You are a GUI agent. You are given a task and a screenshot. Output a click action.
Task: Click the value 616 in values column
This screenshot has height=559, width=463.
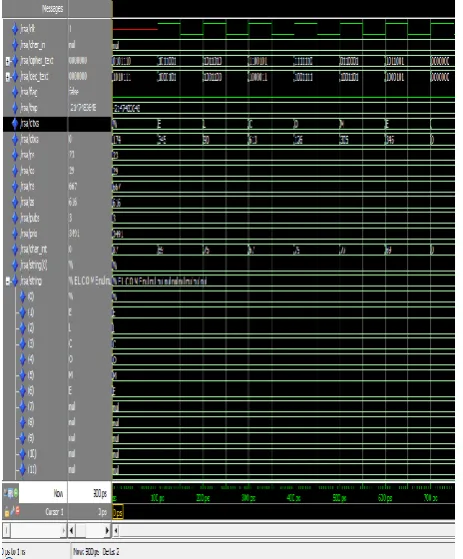click(x=73, y=202)
